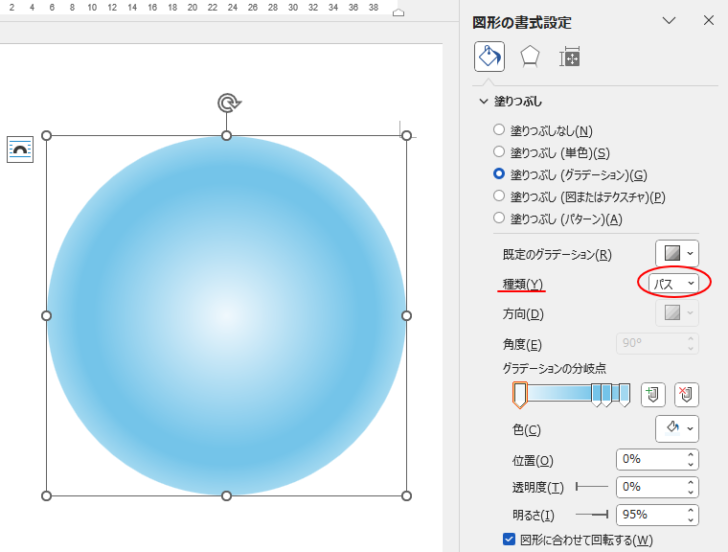
Task: Click the right-middle resize handle of the shape
Action: pos(406,316)
